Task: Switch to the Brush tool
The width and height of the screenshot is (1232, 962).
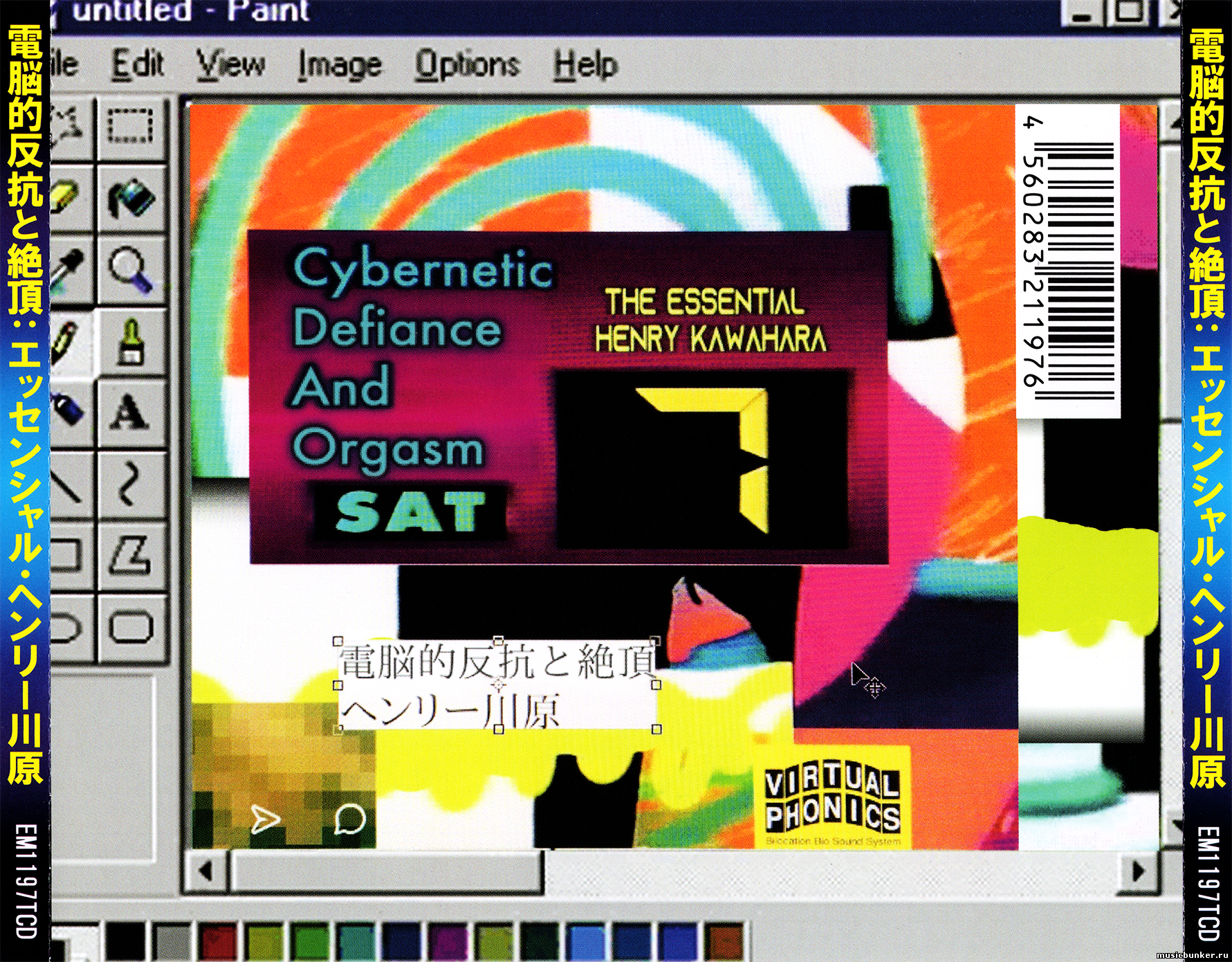Action: click(x=131, y=342)
